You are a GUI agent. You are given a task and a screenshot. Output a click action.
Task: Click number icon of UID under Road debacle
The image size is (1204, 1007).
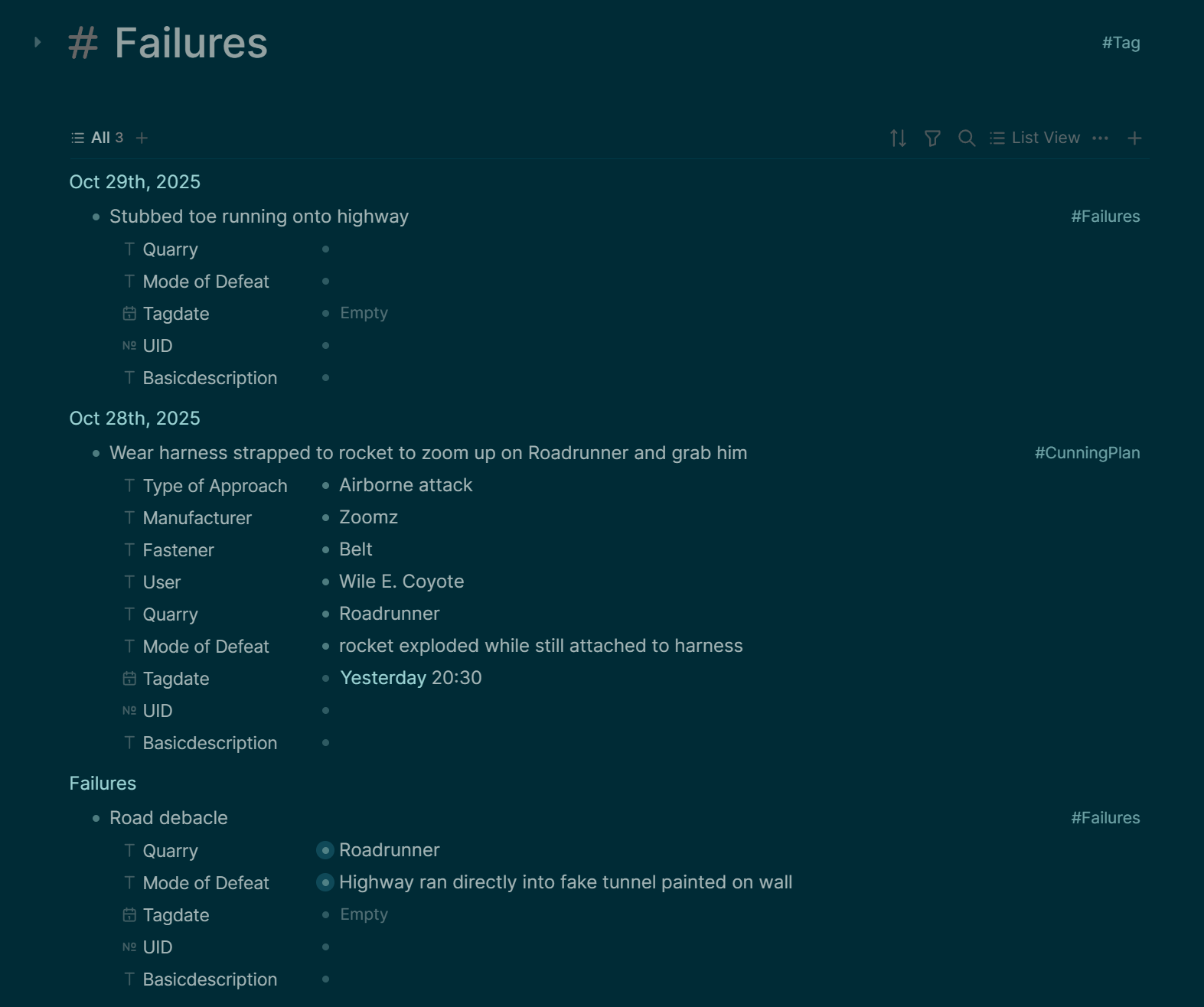point(129,947)
